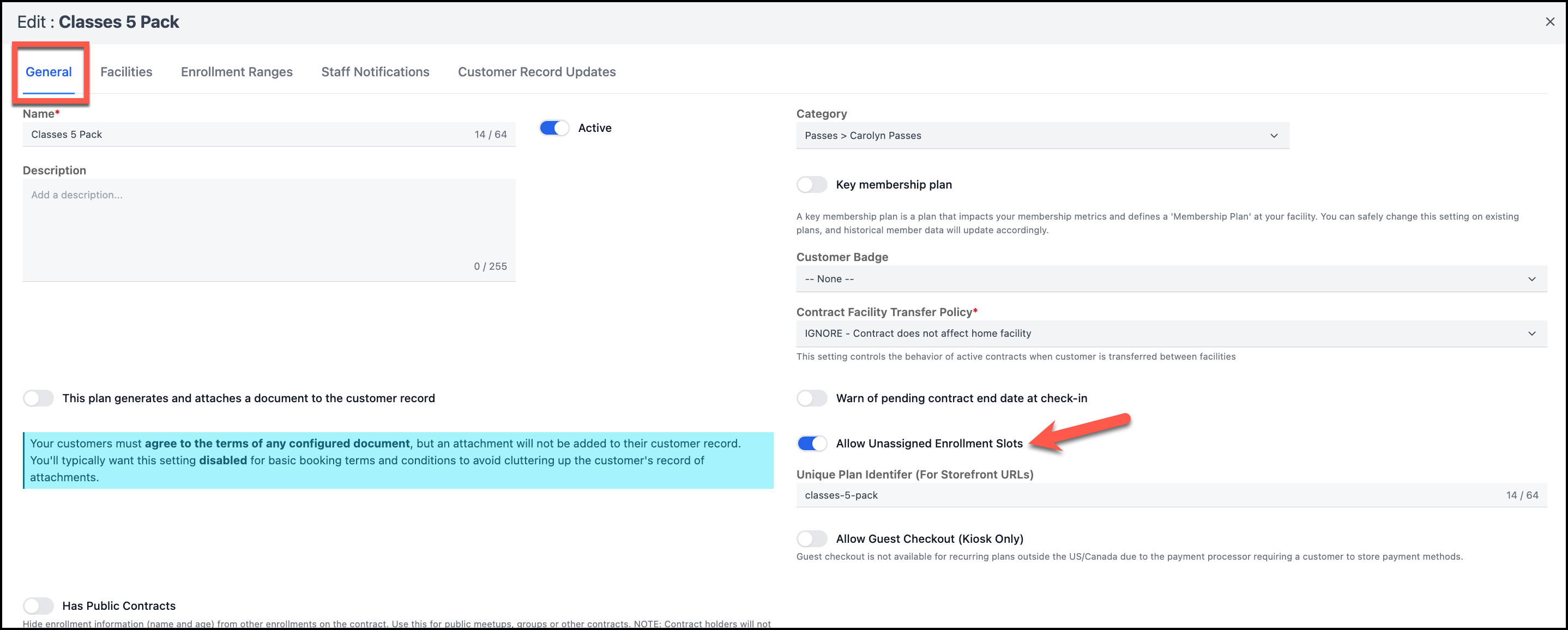This screenshot has width=1568, height=630.
Task: Enable Warn of pending contract end date
Action: 811,398
